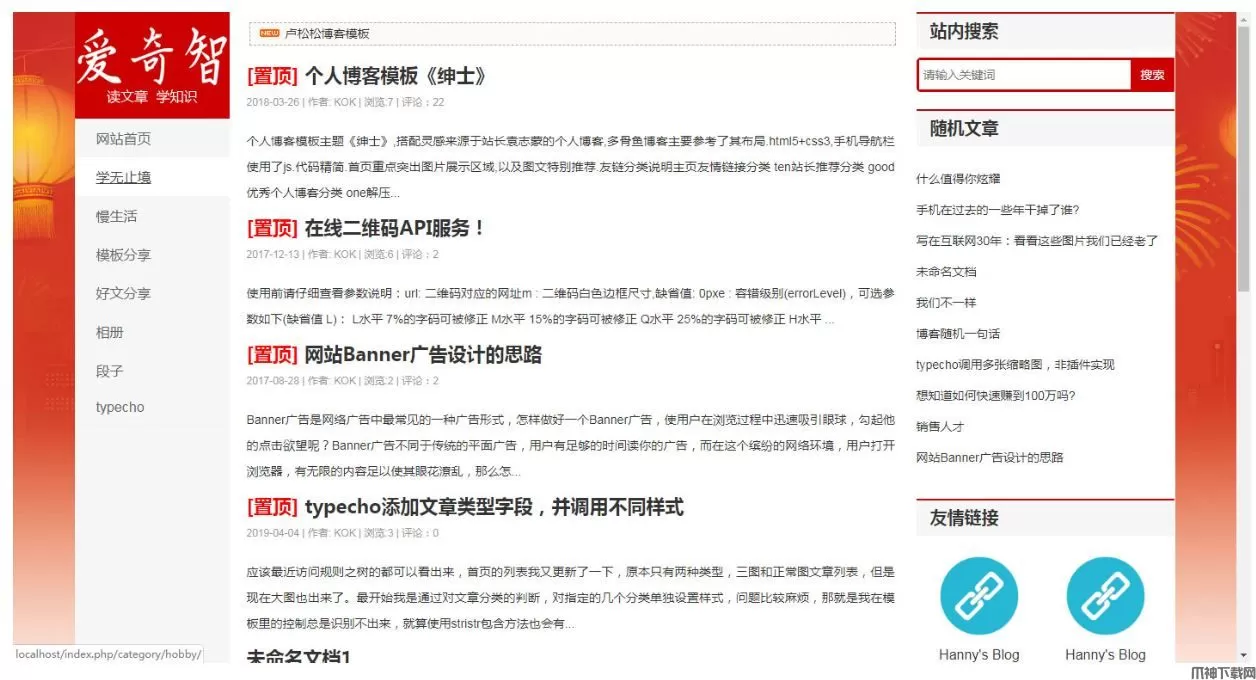Open 未命名文档 in random articles
This screenshot has height=680, width=1256.
pyautogui.click(x=946, y=272)
